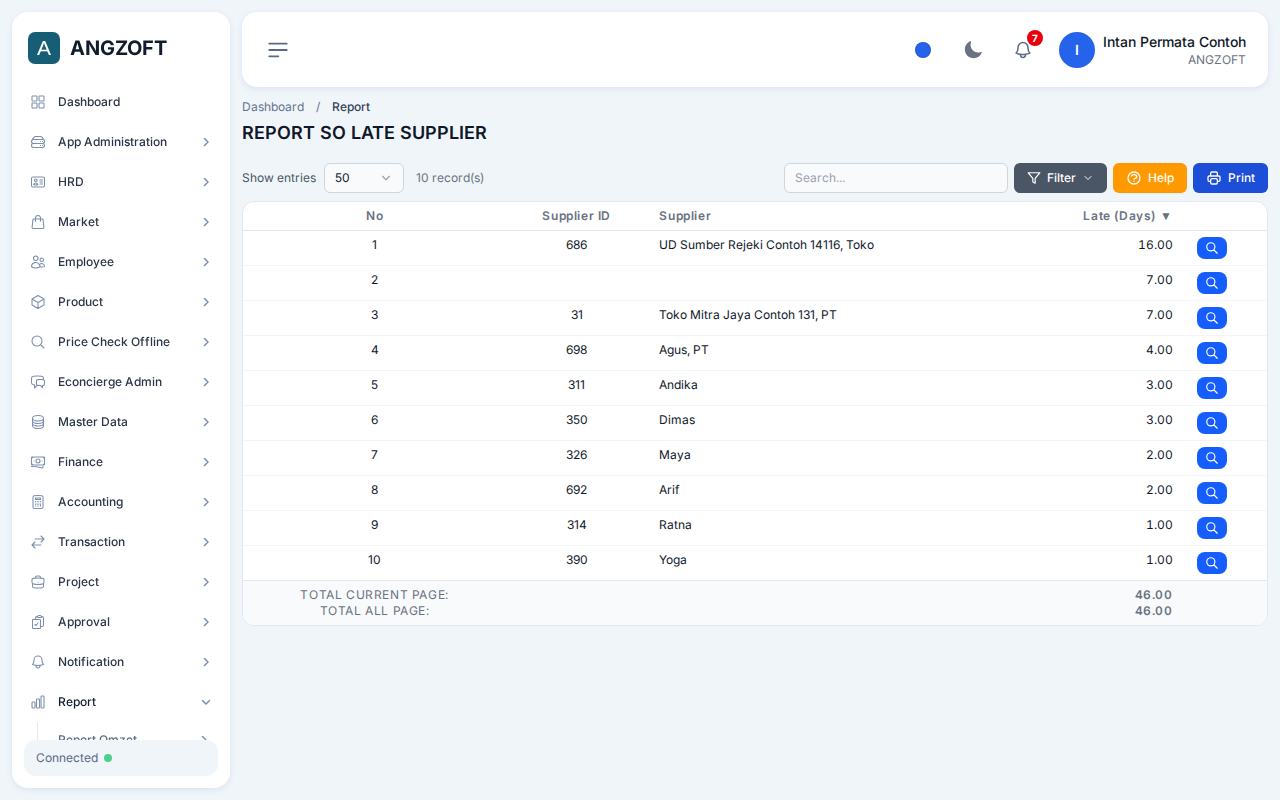Open Master Data menu
The width and height of the screenshot is (1280, 800).
[121, 422]
